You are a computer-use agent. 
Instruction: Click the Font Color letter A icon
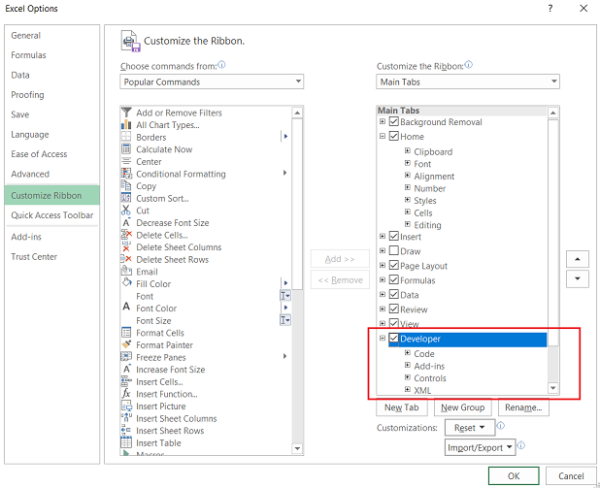click(x=126, y=307)
